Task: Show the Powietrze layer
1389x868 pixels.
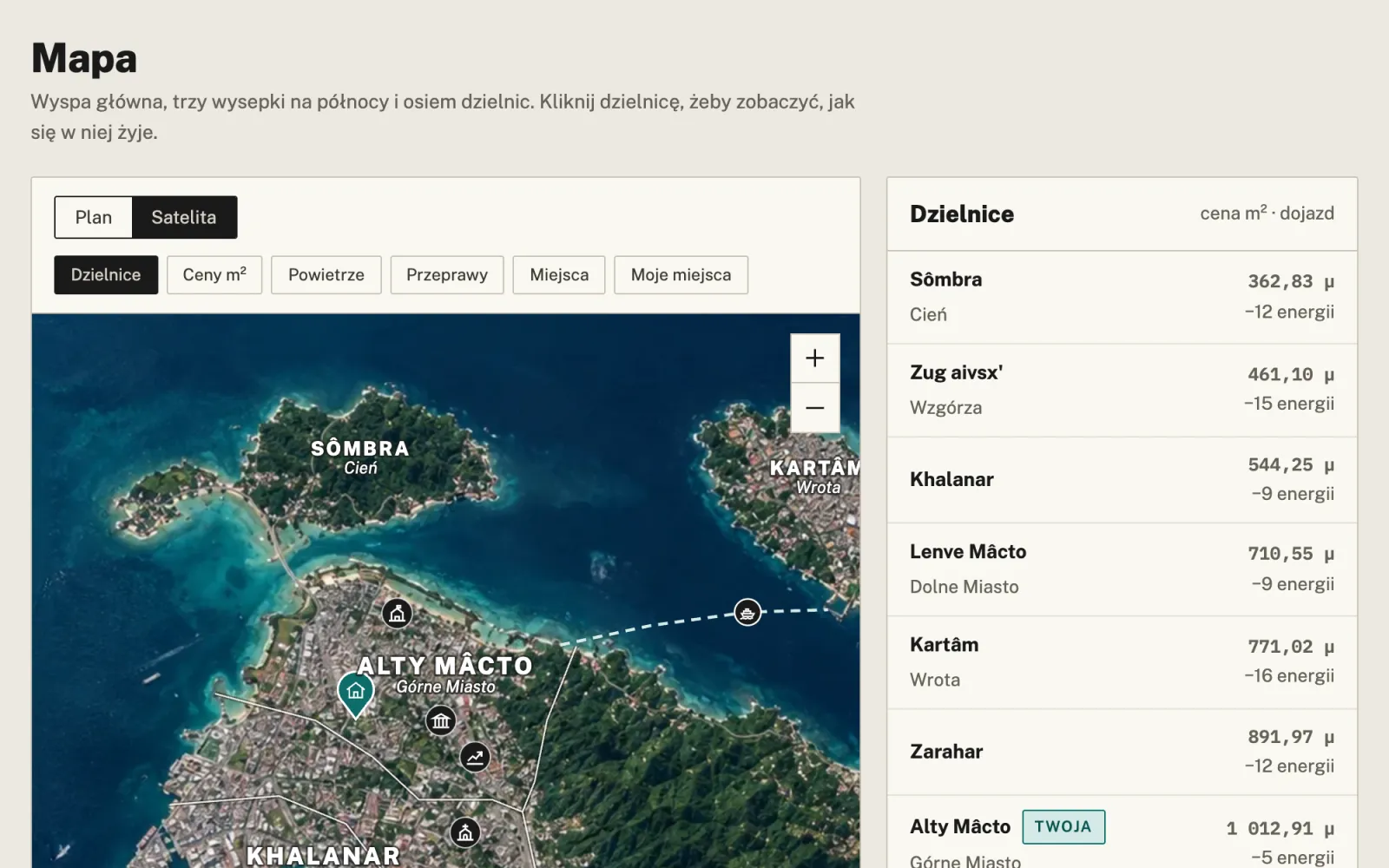Action: (x=326, y=274)
